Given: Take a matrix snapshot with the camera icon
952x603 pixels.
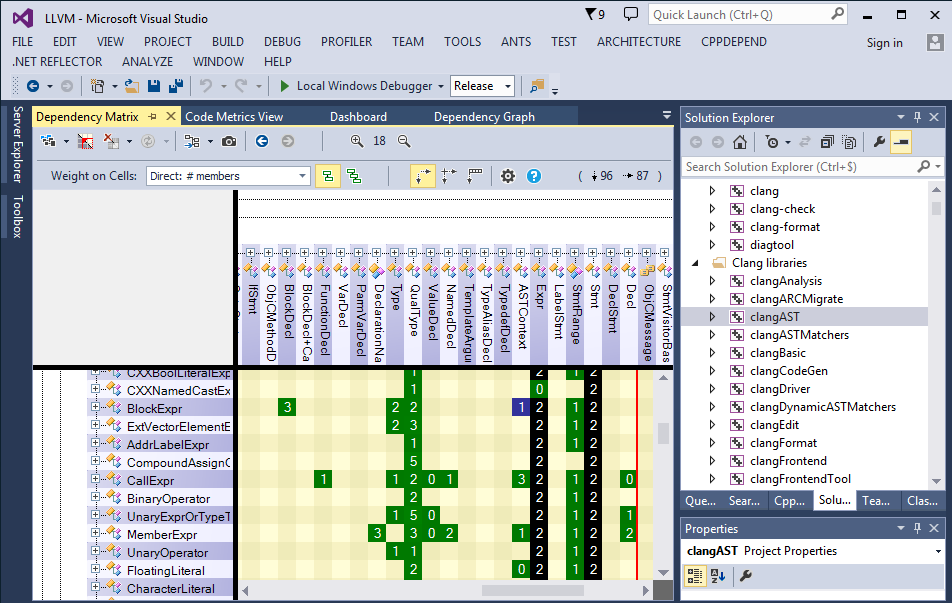Looking at the screenshot, I should point(229,141).
